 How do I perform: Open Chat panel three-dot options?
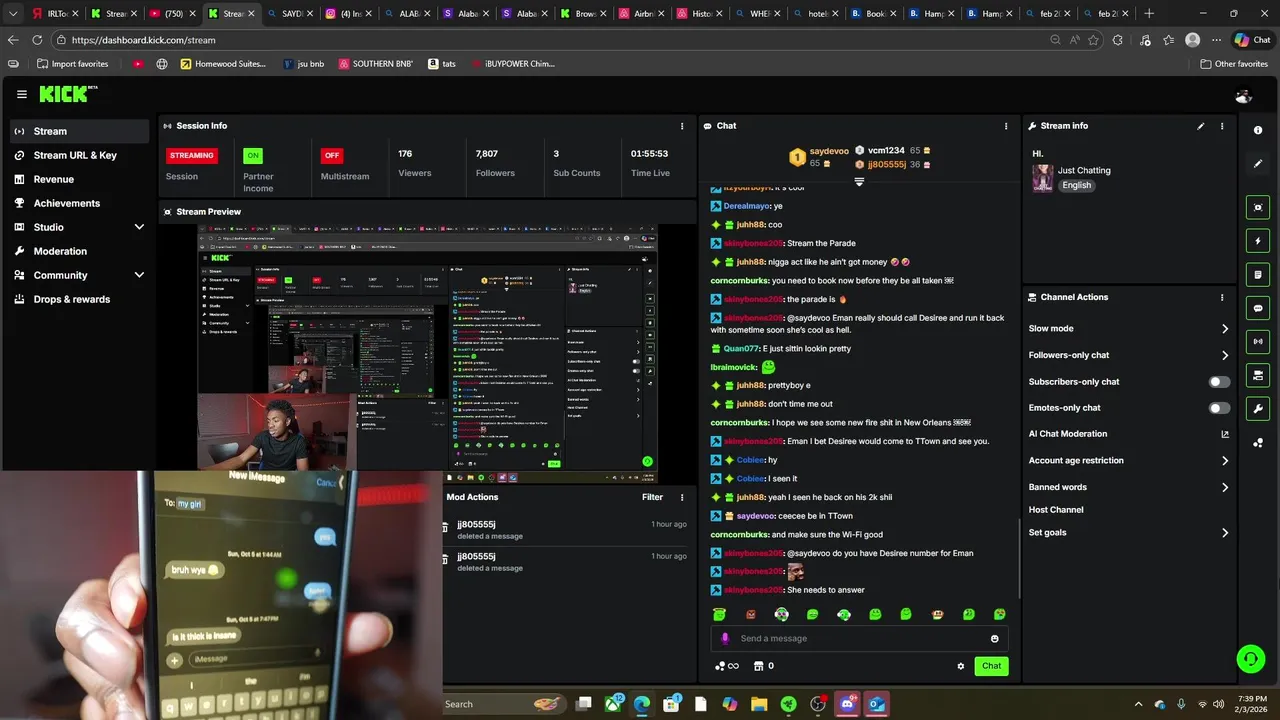tap(1006, 126)
